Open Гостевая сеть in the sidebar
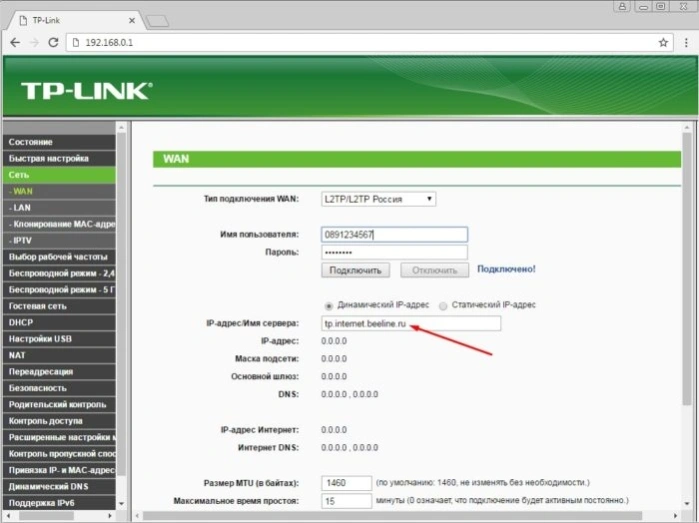 [59, 306]
